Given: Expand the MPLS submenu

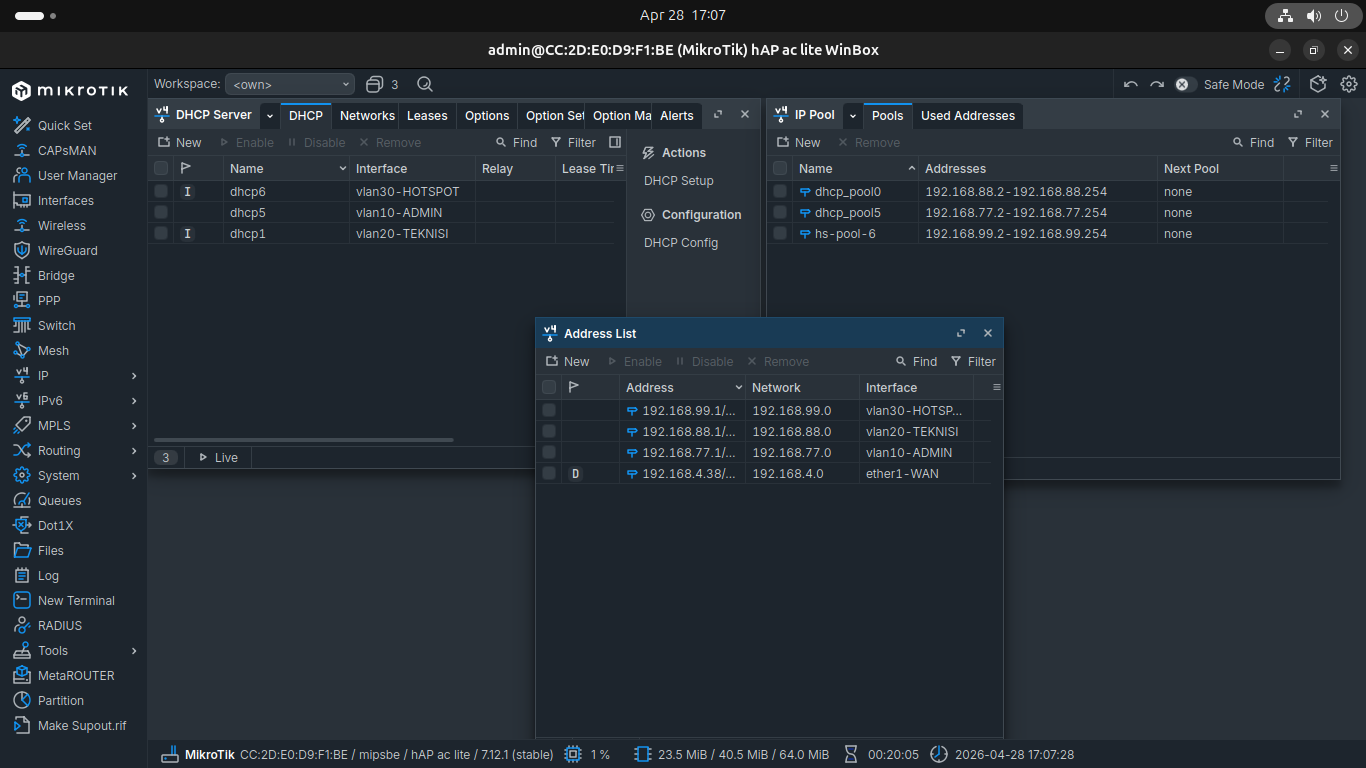Looking at the screenshot, I should coord(134,425).
